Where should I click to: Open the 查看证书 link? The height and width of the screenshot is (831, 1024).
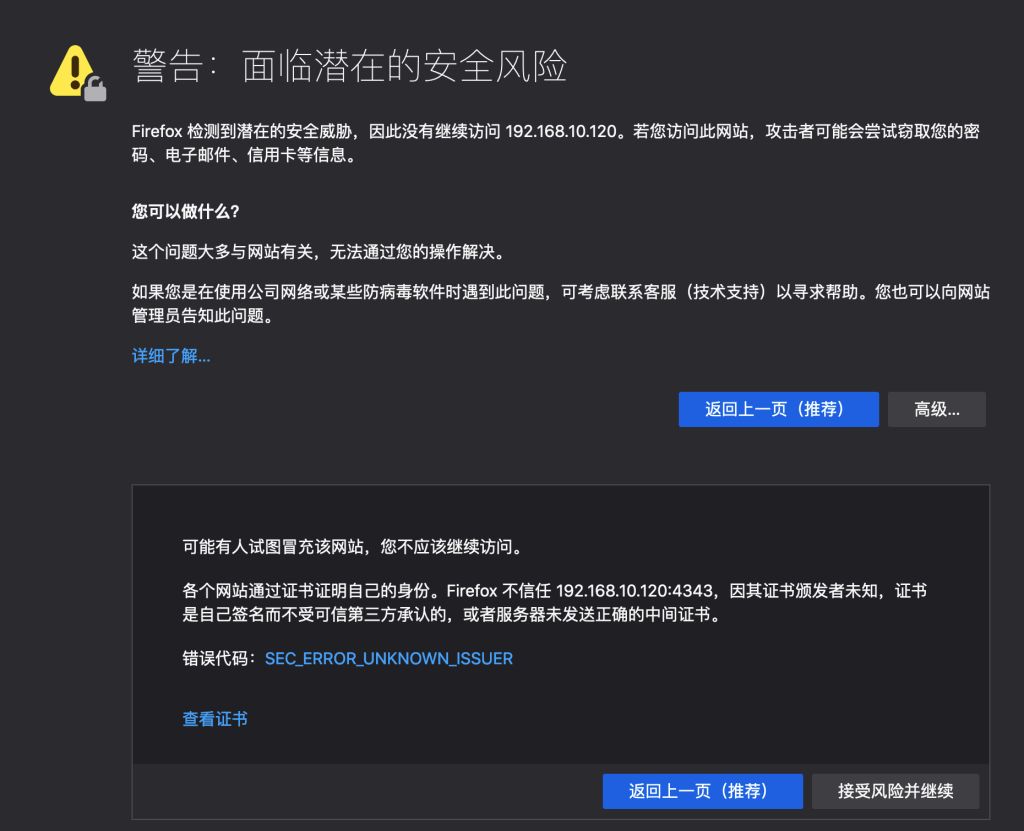click(x=215, y=719)
